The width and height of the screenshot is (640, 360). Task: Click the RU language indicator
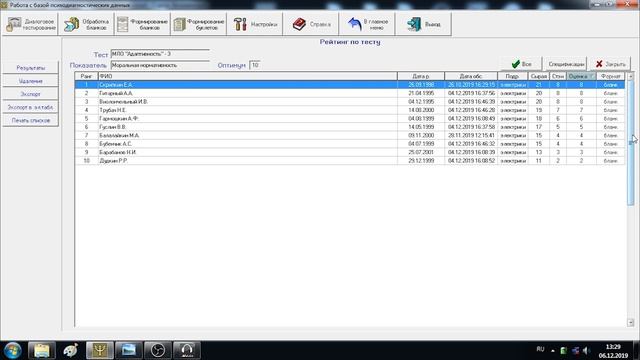[x=540, y=349]
